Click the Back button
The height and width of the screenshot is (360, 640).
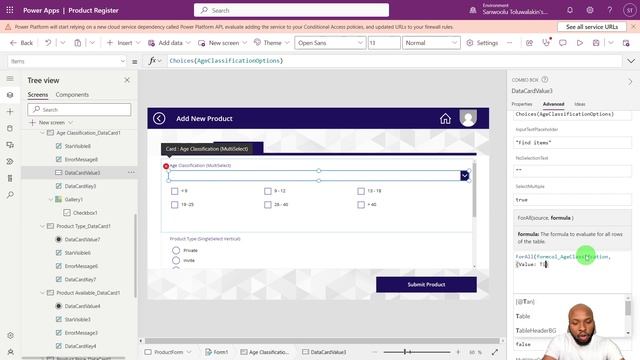[22, 43]
